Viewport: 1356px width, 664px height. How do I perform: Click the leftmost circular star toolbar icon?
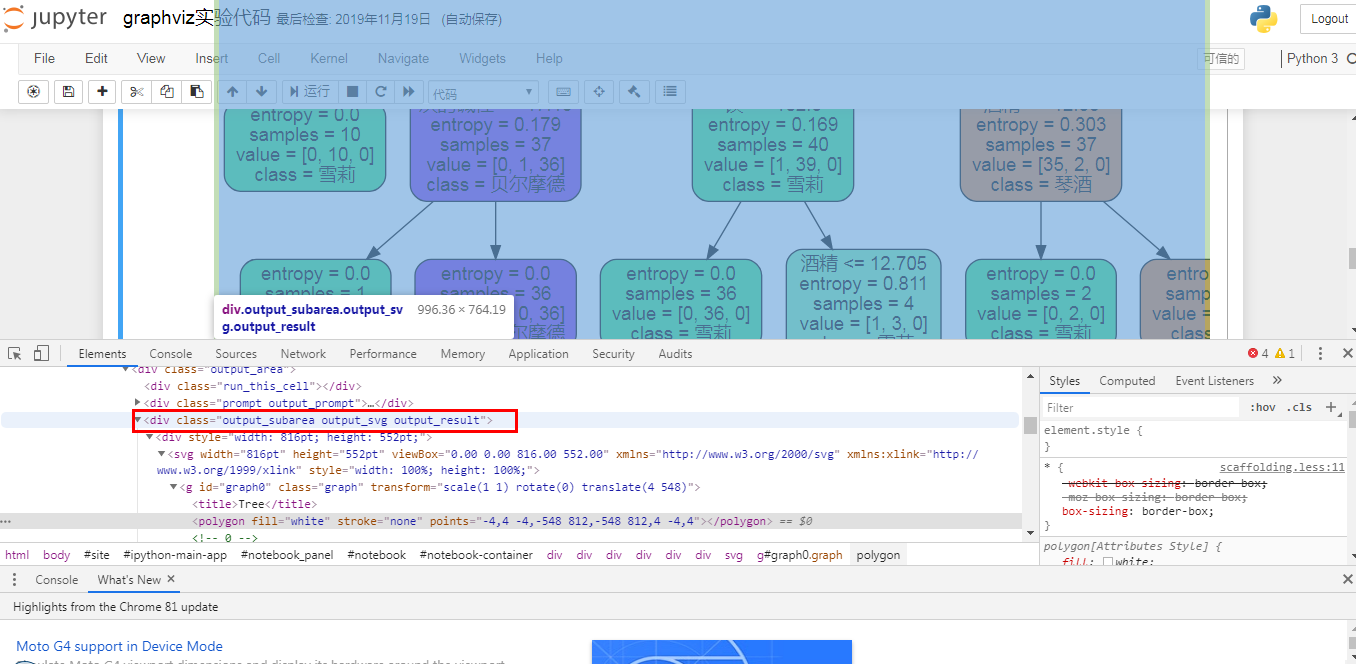click(34, 91)
